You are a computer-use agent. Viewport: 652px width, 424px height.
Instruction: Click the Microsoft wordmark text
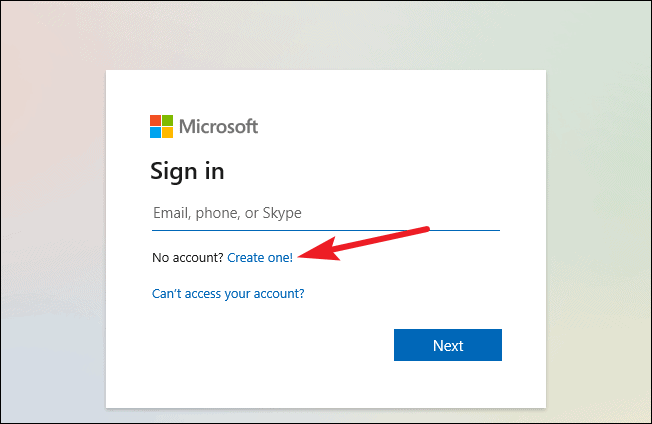point(218,126)
